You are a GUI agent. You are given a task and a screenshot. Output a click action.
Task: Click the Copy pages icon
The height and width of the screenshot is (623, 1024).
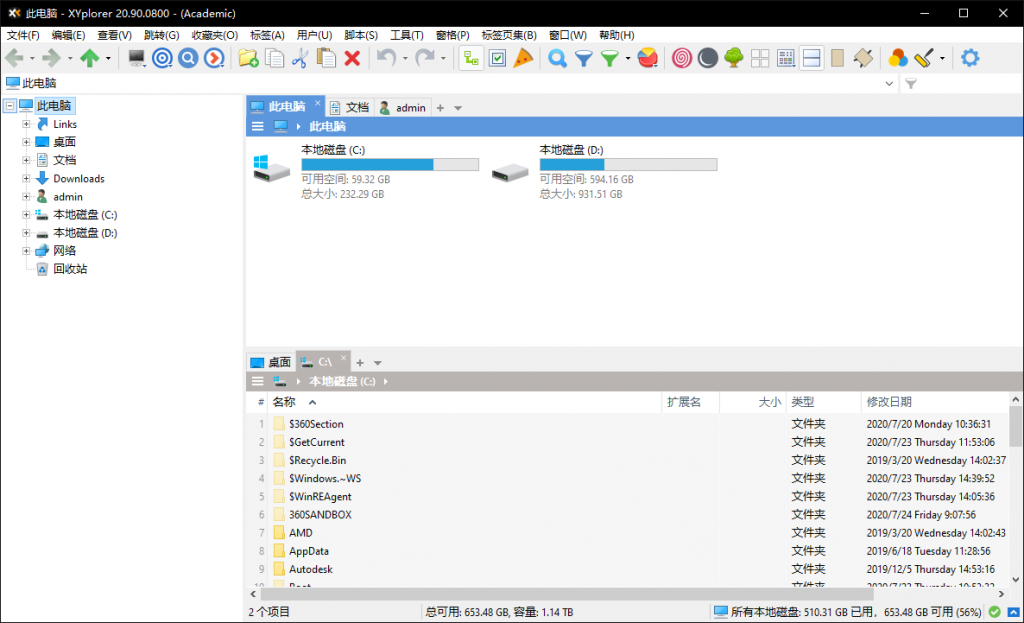pyautogui.click(x=274, y=58)
